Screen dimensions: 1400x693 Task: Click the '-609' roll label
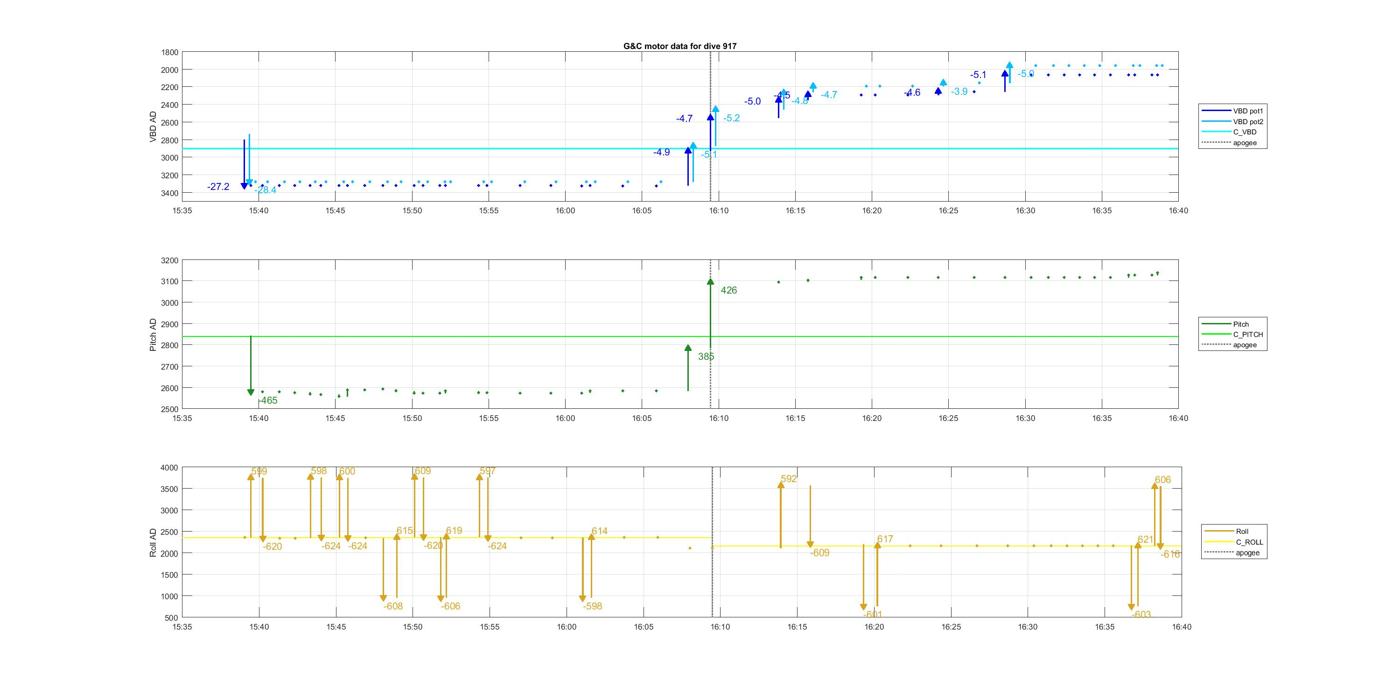tap(820, 553)
